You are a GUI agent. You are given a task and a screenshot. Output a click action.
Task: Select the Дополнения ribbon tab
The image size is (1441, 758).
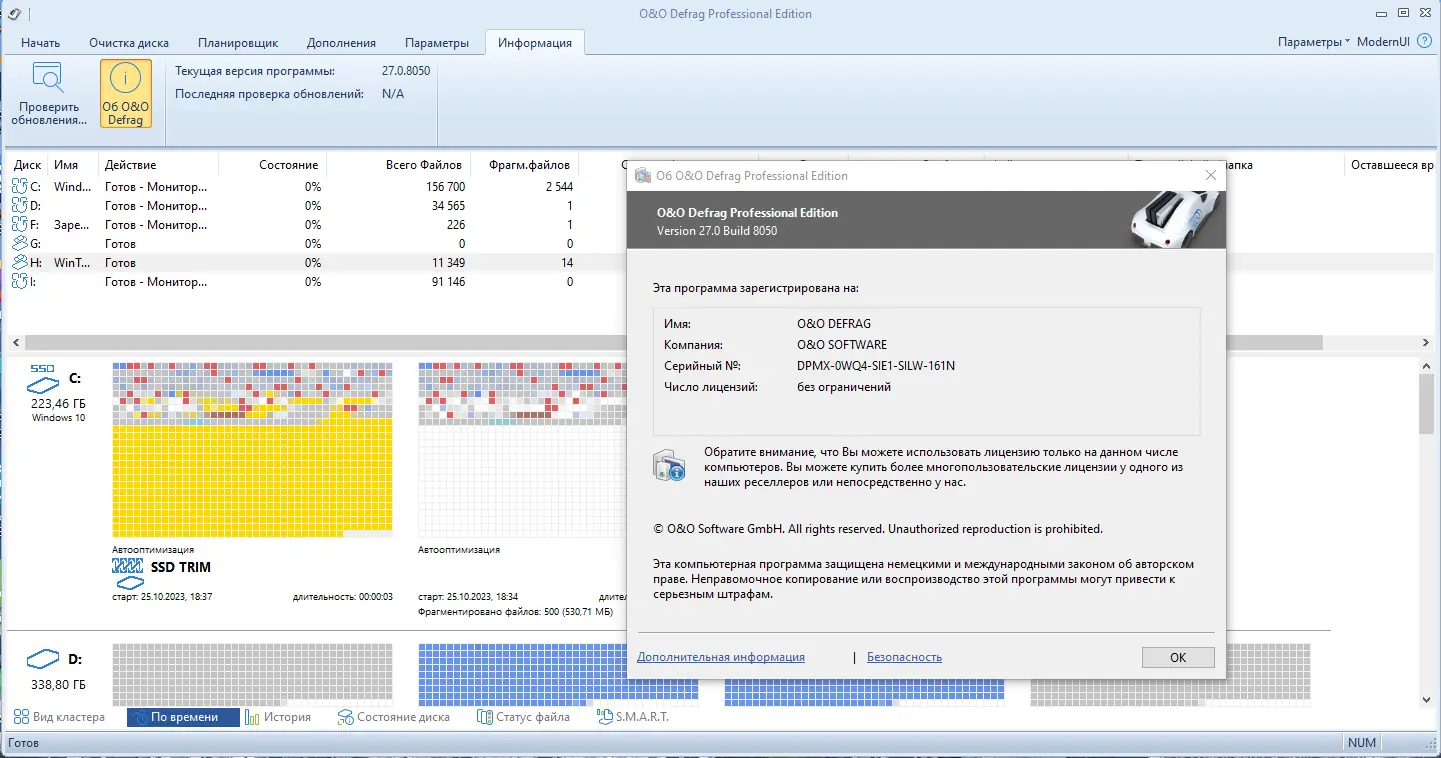(x=342, y=43)
